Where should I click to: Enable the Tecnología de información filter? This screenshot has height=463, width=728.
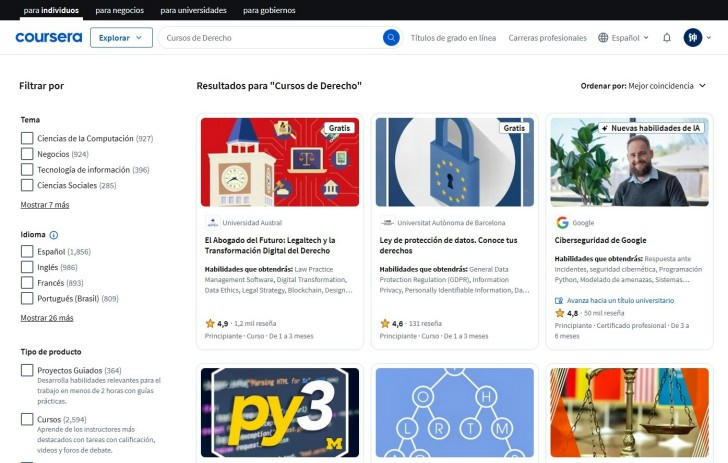(x=27, y=170)
